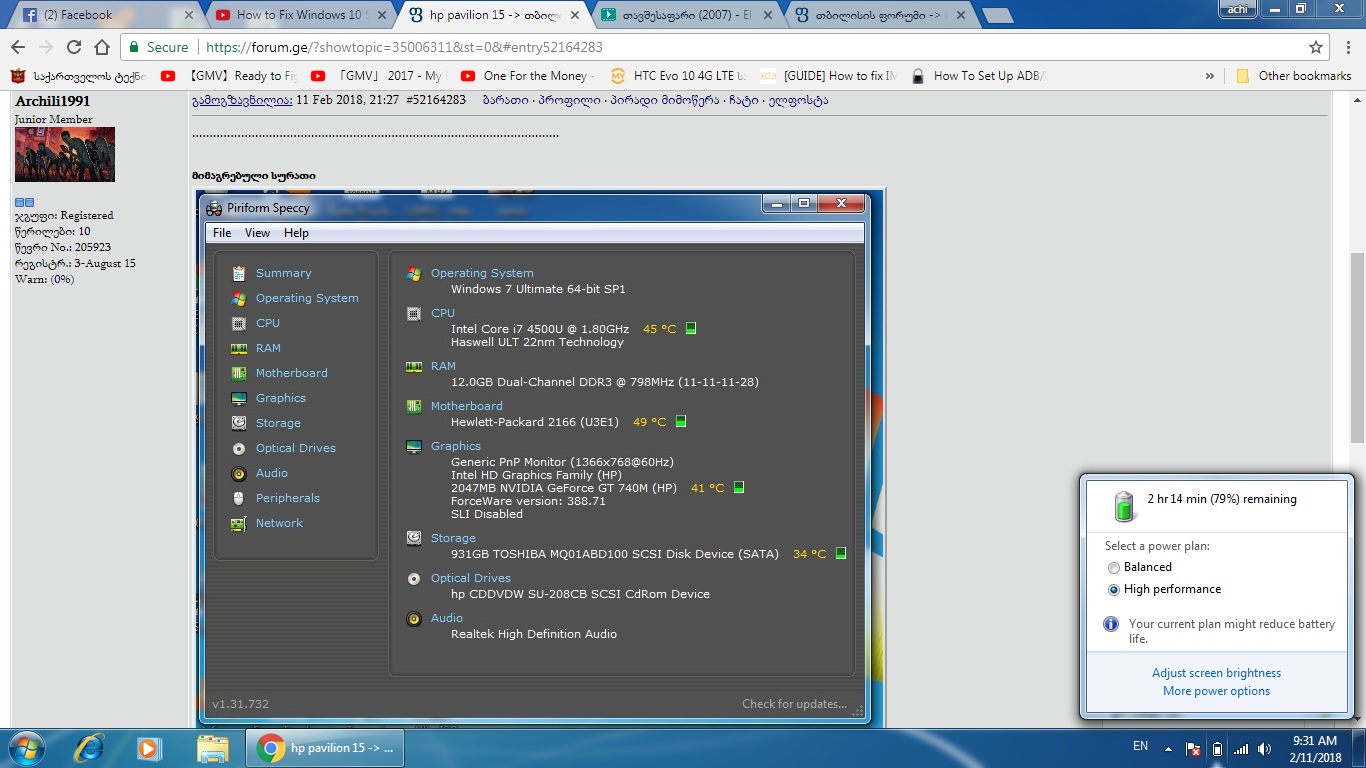Click the Storage 34 °C temperature indicator square
Screen dimensions: 1366x768
click(x=841, y=553)
